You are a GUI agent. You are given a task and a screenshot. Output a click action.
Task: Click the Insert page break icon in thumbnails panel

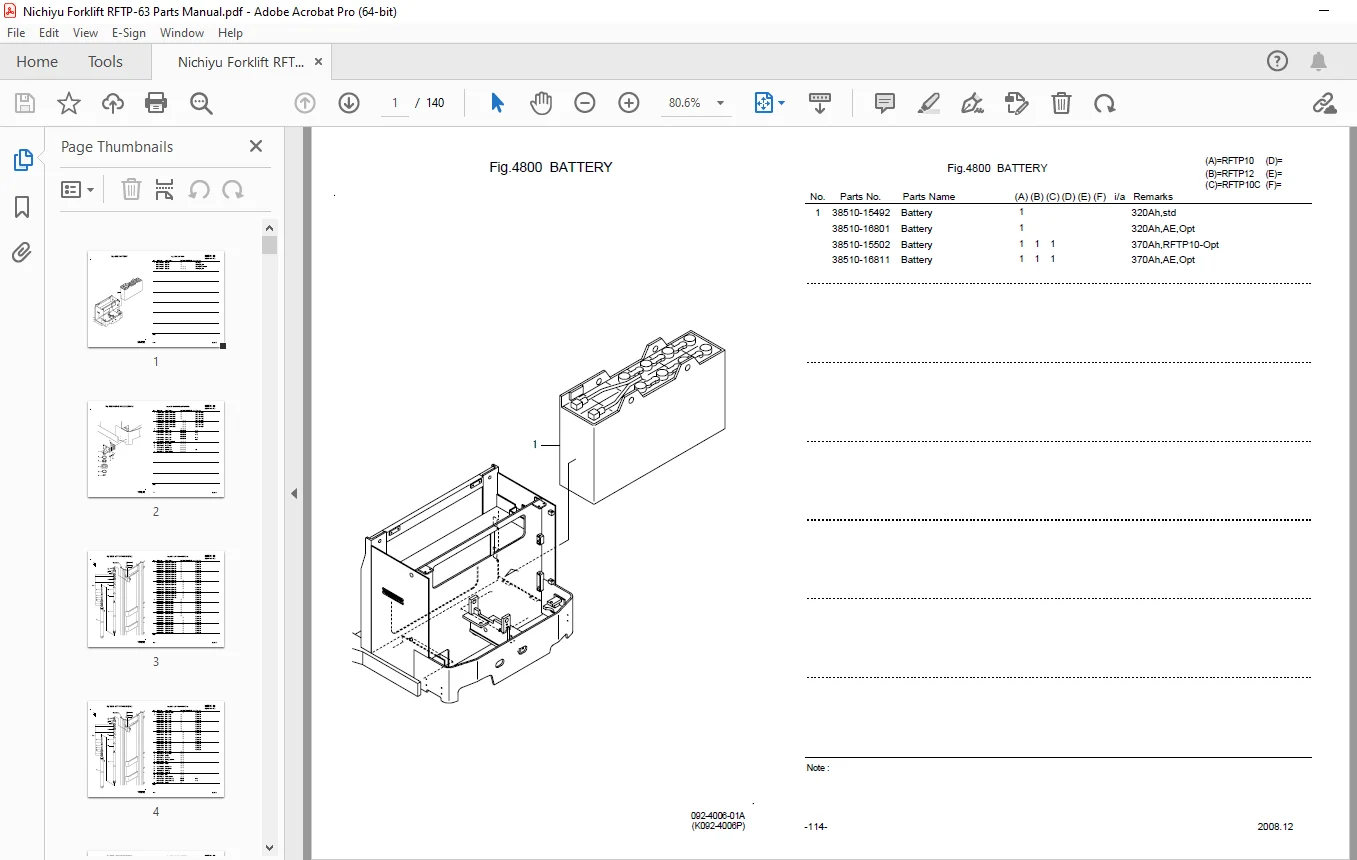165,189
